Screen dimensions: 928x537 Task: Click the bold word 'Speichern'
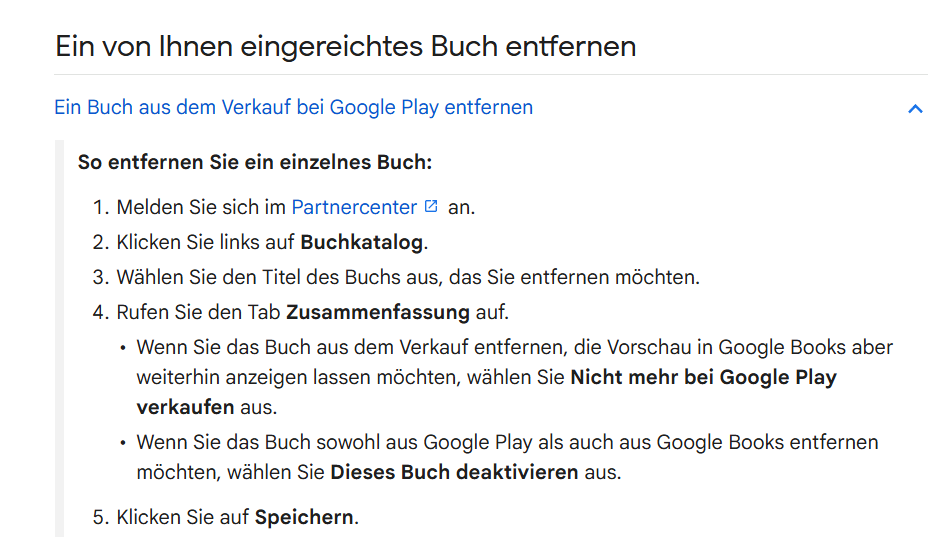tap(304, 517)
